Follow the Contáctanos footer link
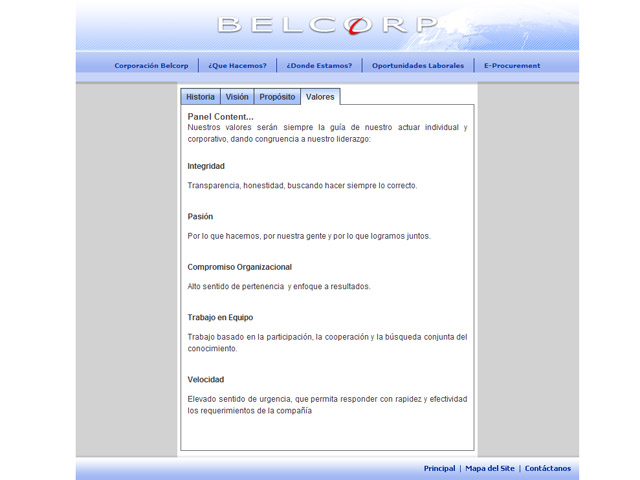640x480 pixels. click(x=548, y=468)
